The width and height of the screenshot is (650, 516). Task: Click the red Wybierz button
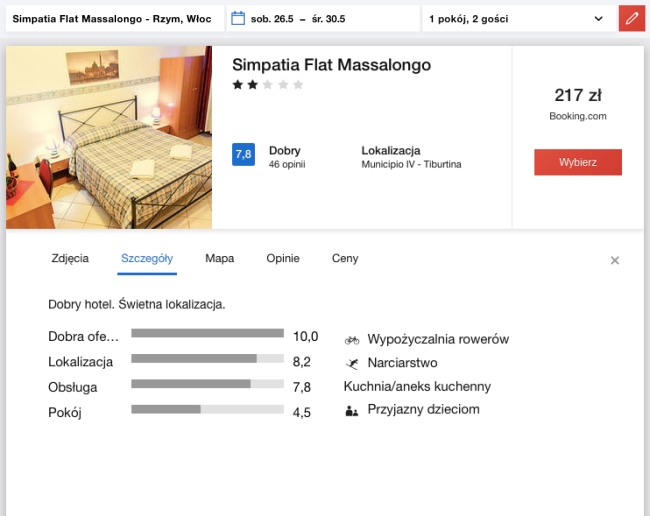coord(578,162)
